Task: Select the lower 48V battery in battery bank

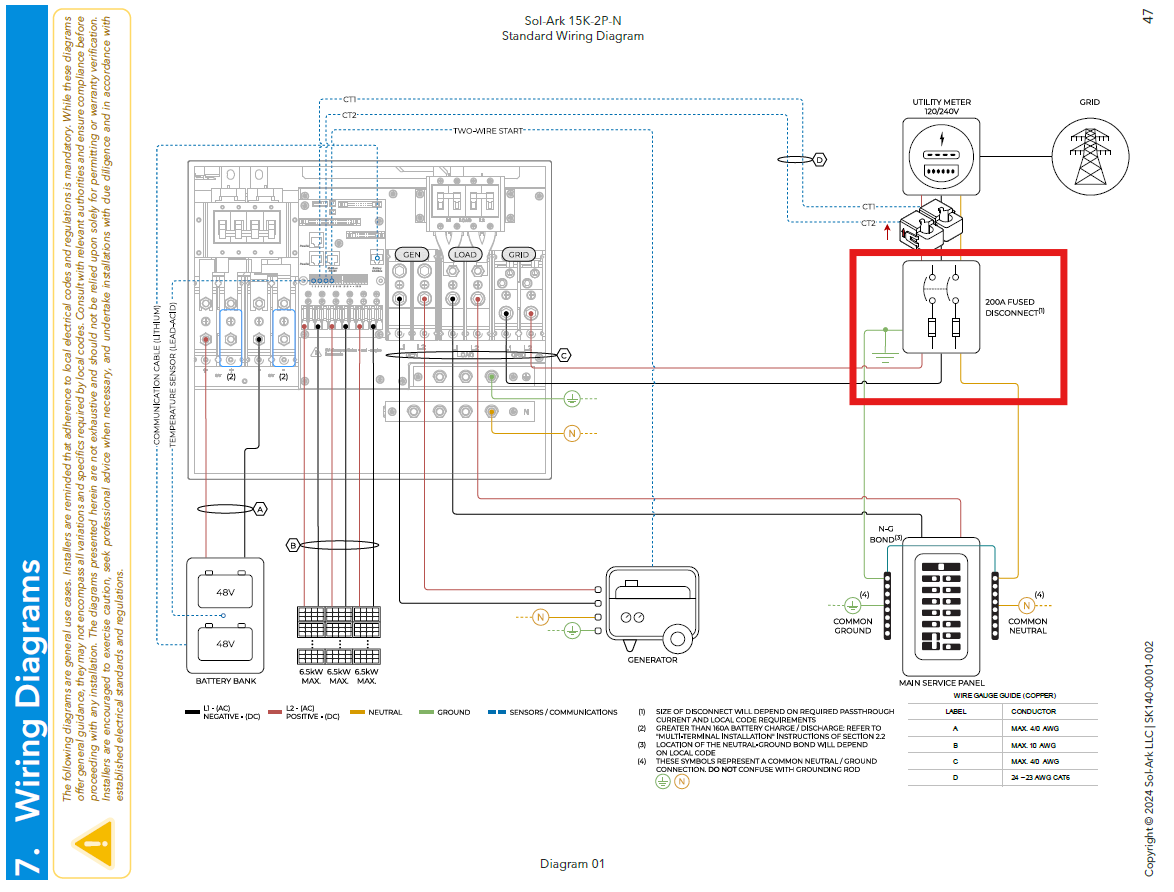Action: pos(225,643)
